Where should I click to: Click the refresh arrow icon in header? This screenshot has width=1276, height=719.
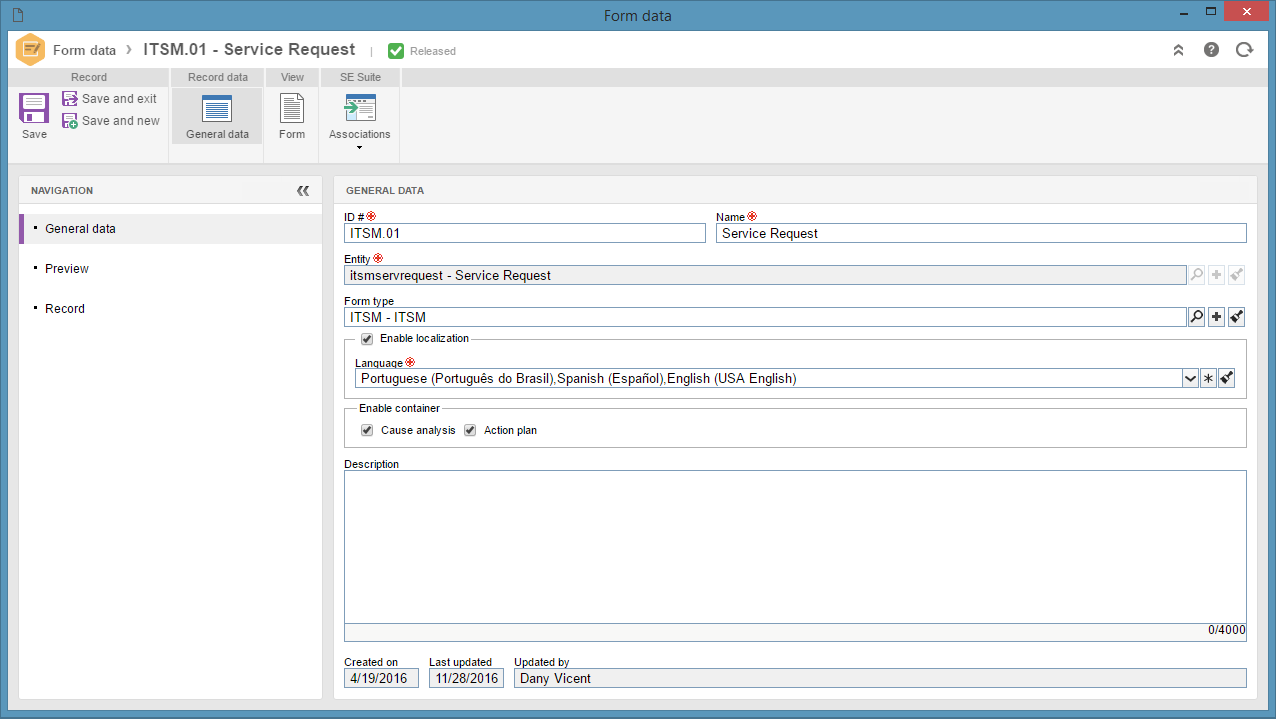pos(1244,50)
